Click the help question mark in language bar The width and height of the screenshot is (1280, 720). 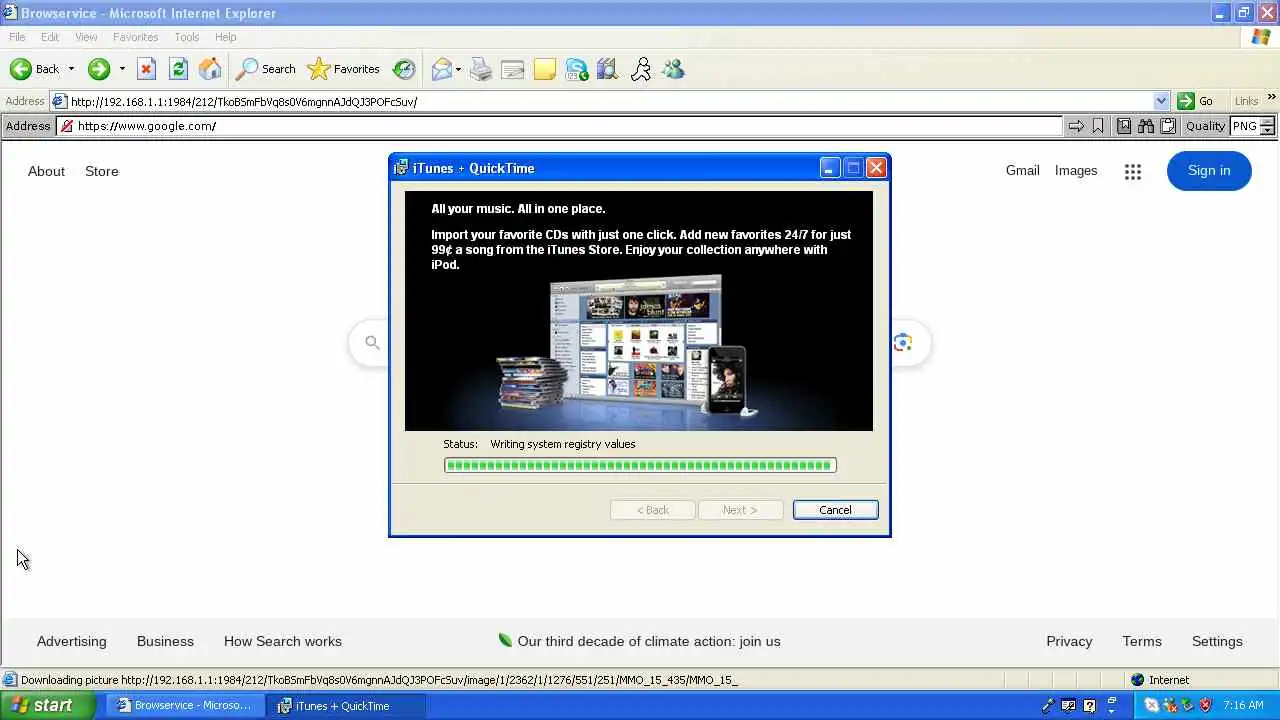(1089, 705)
